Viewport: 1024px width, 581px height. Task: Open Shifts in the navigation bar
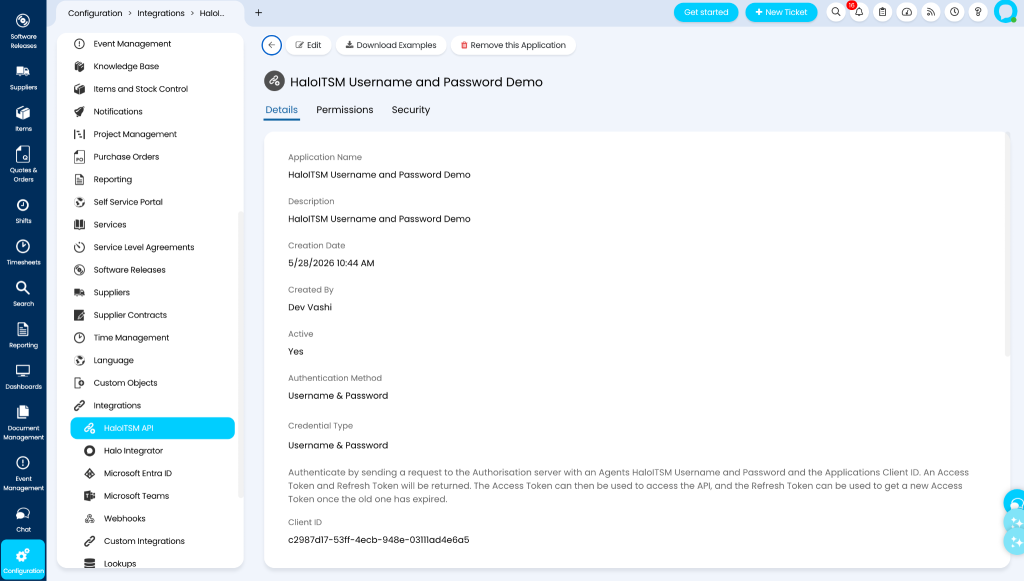coord(23,211)
